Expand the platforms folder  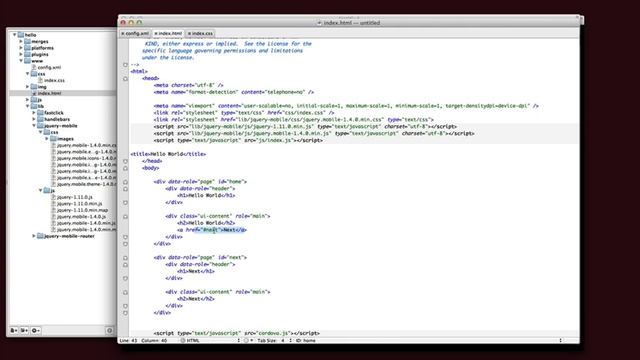[x=21, y=48]
